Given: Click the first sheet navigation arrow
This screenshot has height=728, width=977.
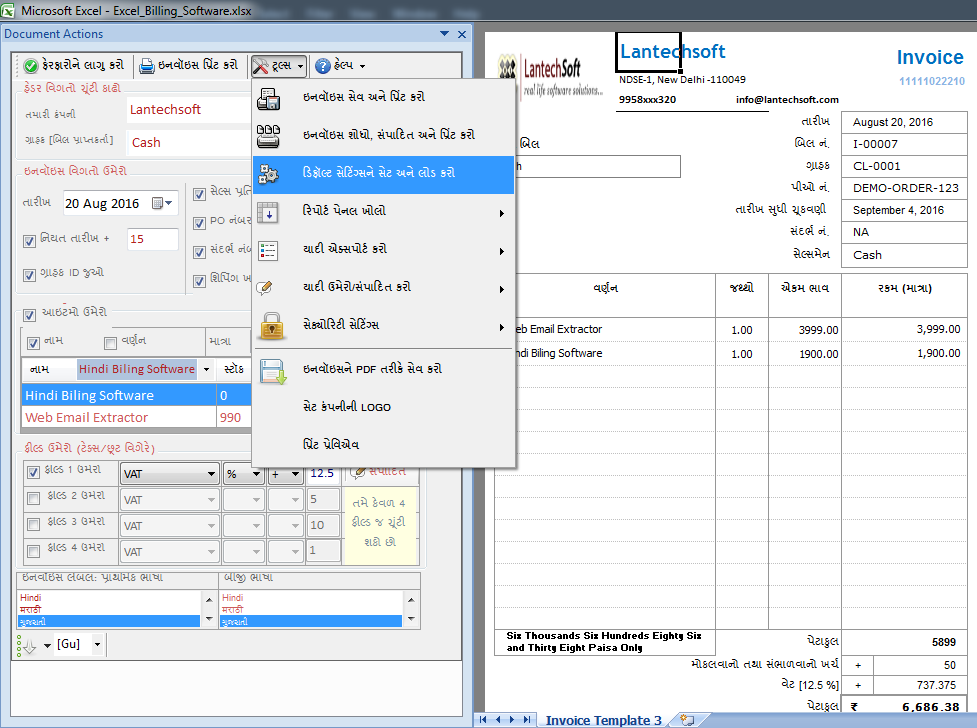Looking at the screenshot, I should [483, 719].
